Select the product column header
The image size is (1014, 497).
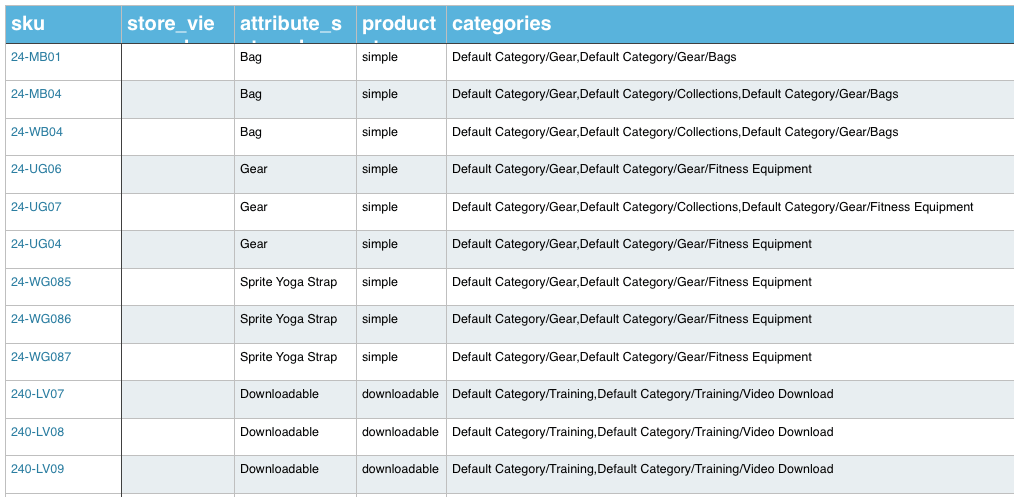coord(399,23)
